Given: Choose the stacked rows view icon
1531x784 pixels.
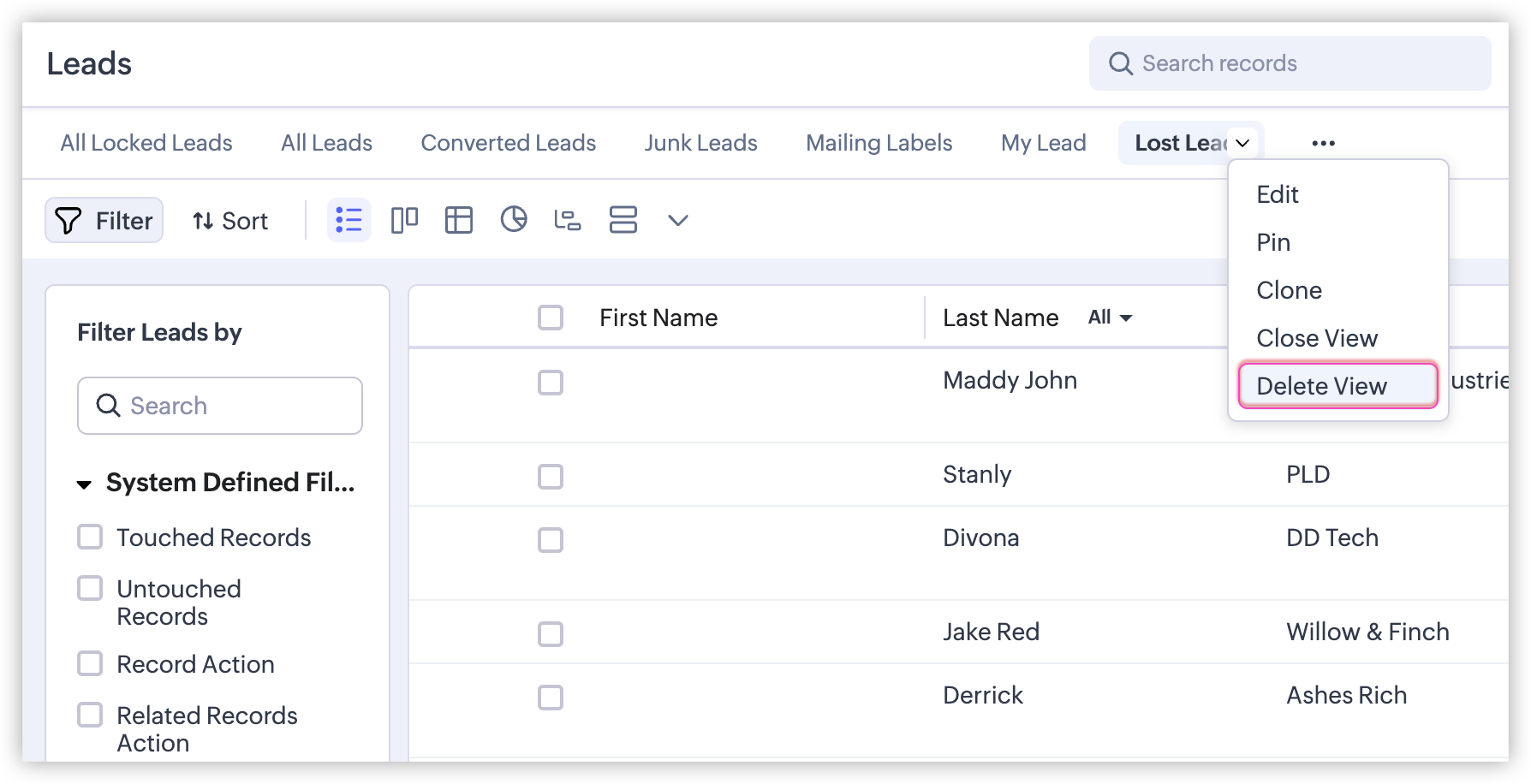Looking at the screenshot, I should [623, 220].
